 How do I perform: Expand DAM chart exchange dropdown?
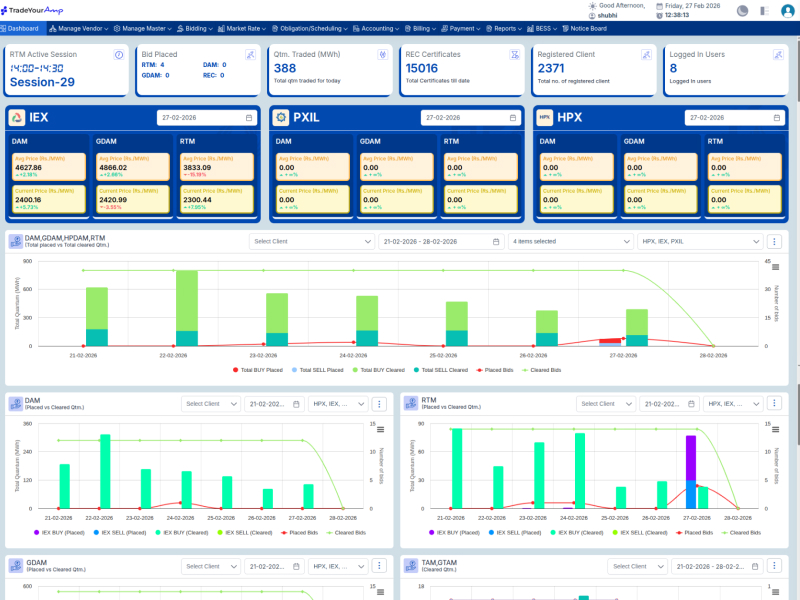(x=338, y=404)
